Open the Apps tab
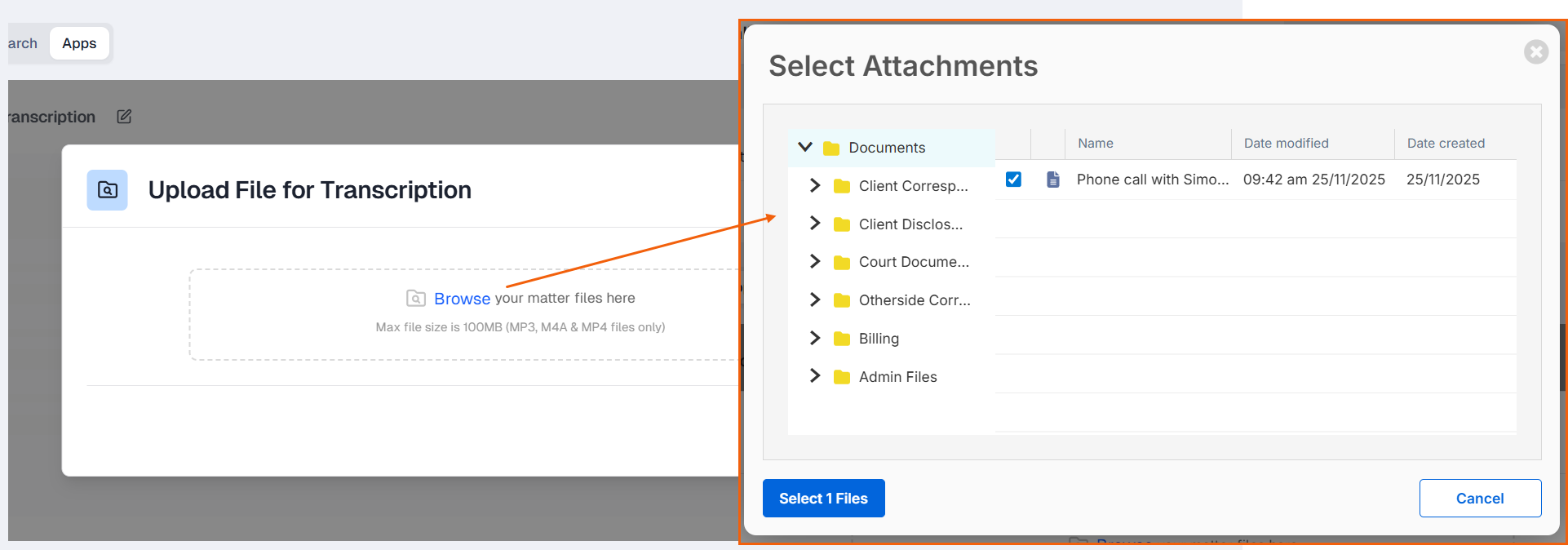The image size is (1568, 550). (79, 43)
